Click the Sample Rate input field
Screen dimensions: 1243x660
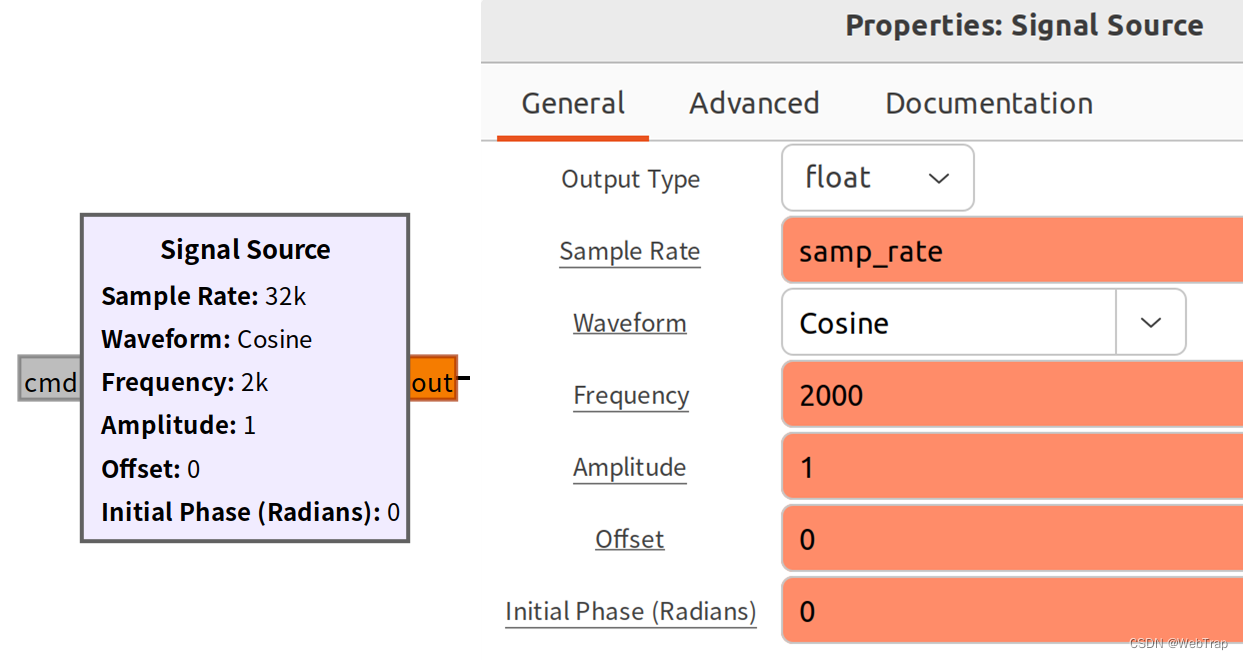pyautogui.click(x=1010, y=251)
